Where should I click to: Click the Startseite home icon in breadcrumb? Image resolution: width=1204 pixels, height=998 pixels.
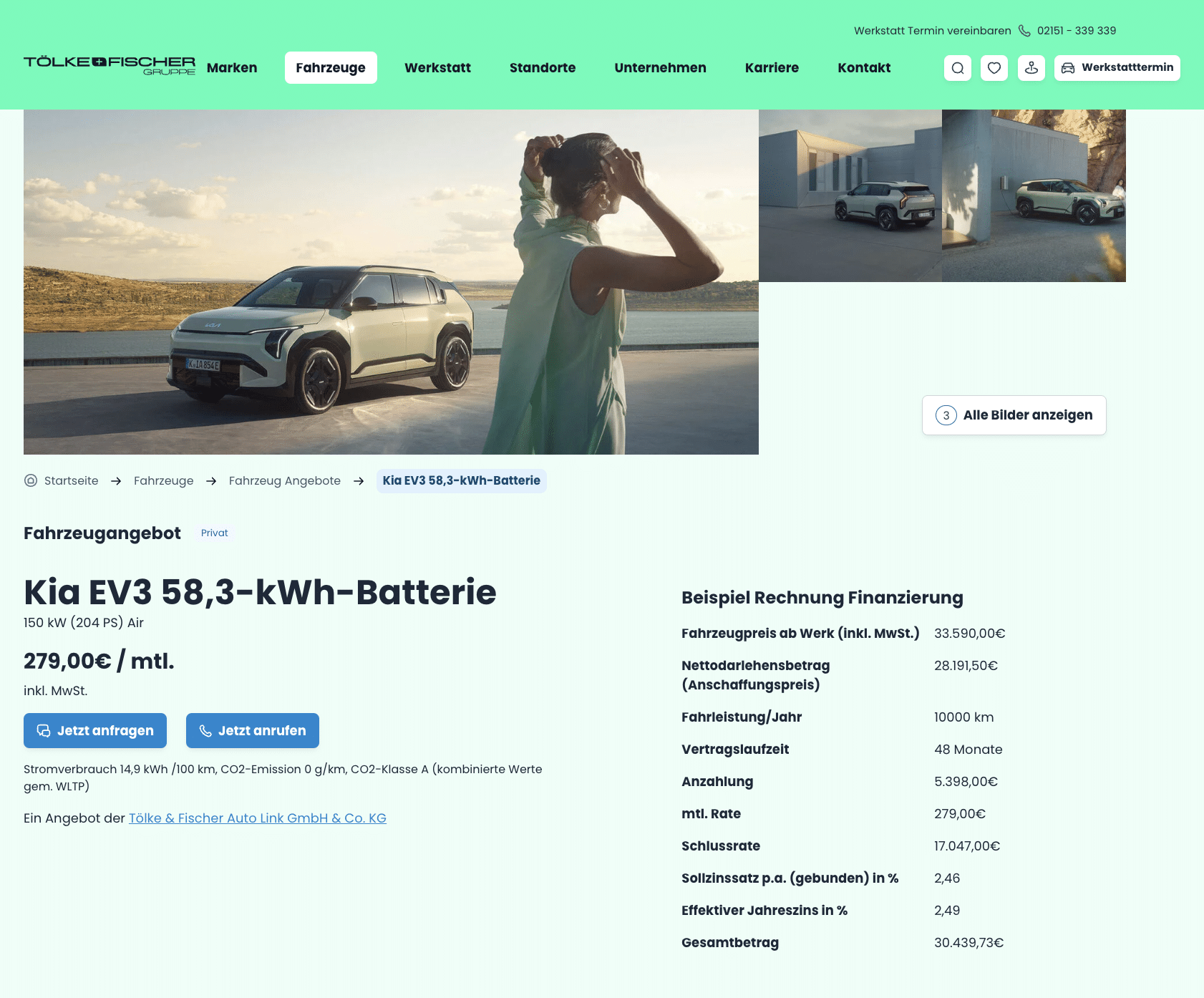pos(31,480)
